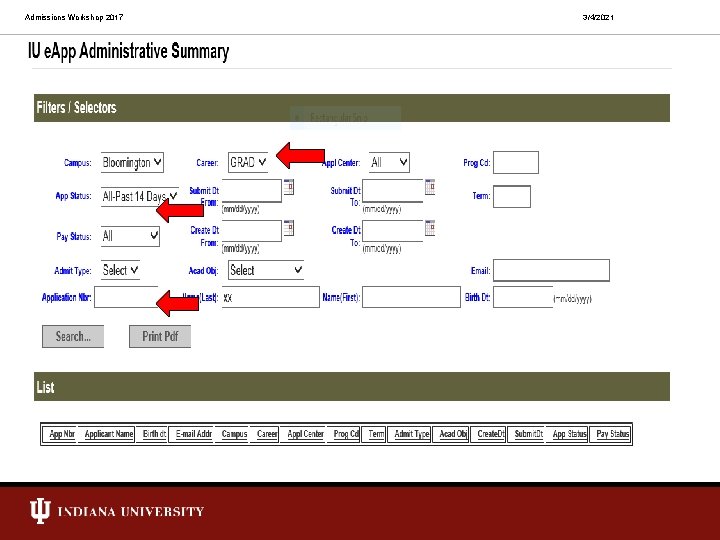Click the INDIANA UNIVERSITY footer wordmark
Screen dimensions: 720x540
[131, 512]
